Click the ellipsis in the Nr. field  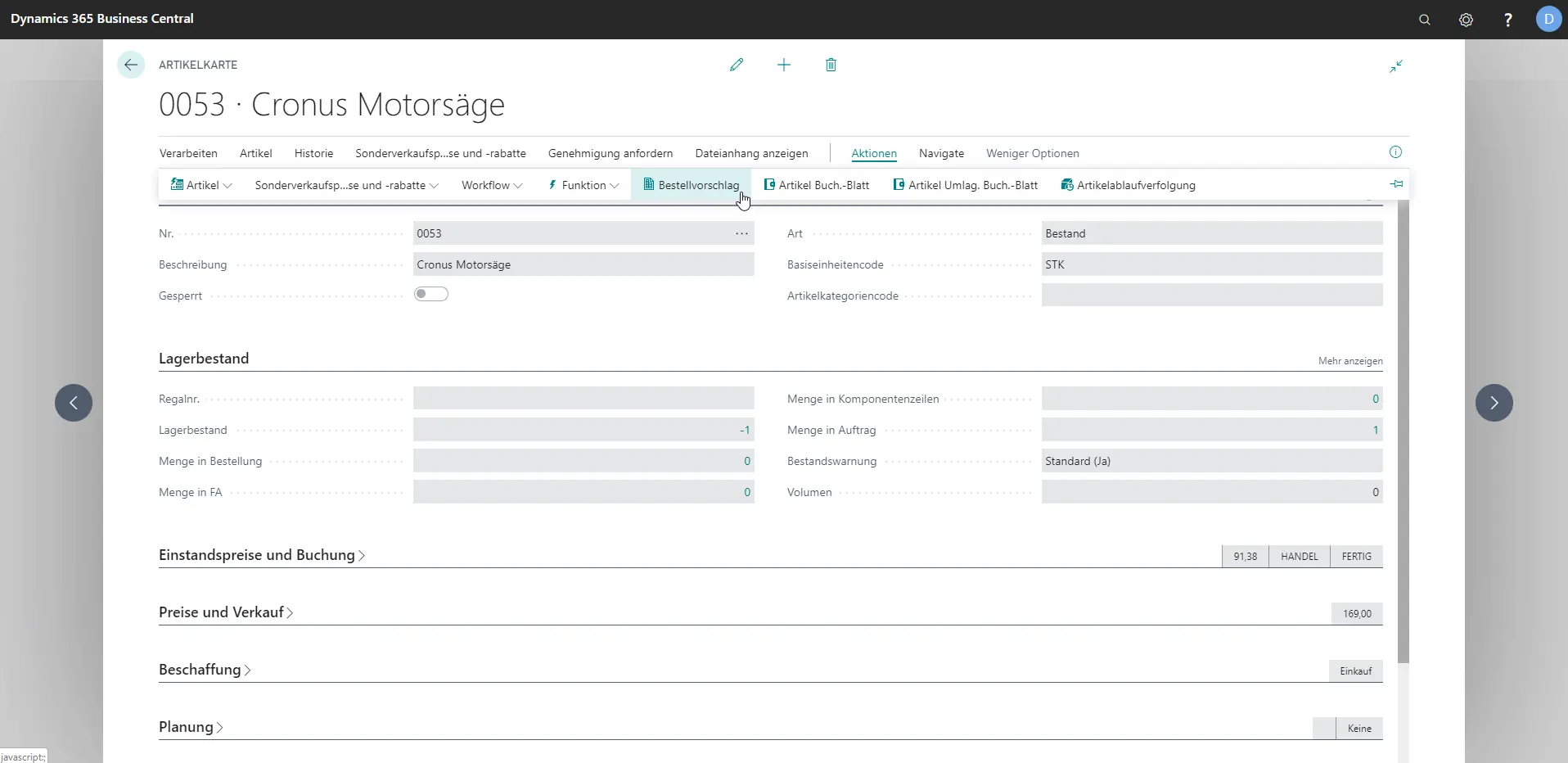coord(741,233)
